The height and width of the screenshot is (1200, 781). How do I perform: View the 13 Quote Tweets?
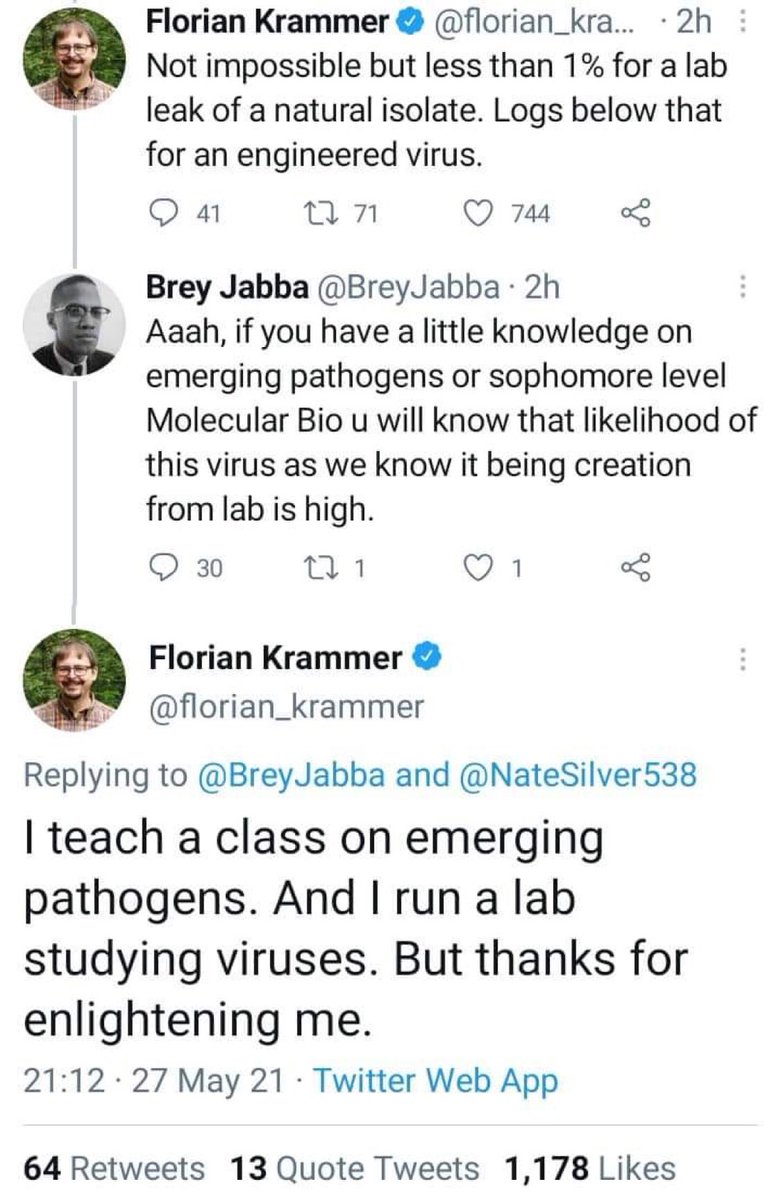point(356,1168)
